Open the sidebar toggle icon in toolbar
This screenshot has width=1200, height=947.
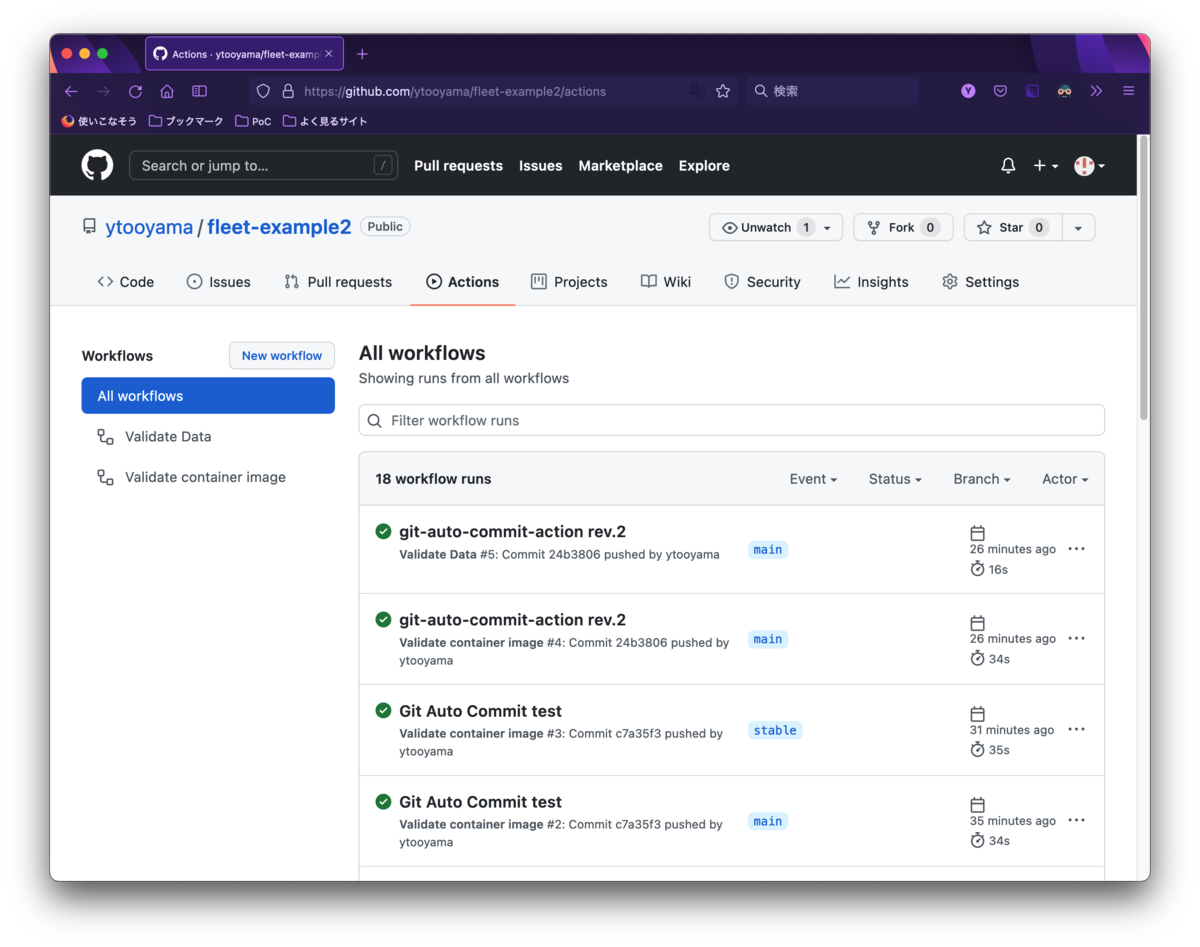(x=199, y=91)
